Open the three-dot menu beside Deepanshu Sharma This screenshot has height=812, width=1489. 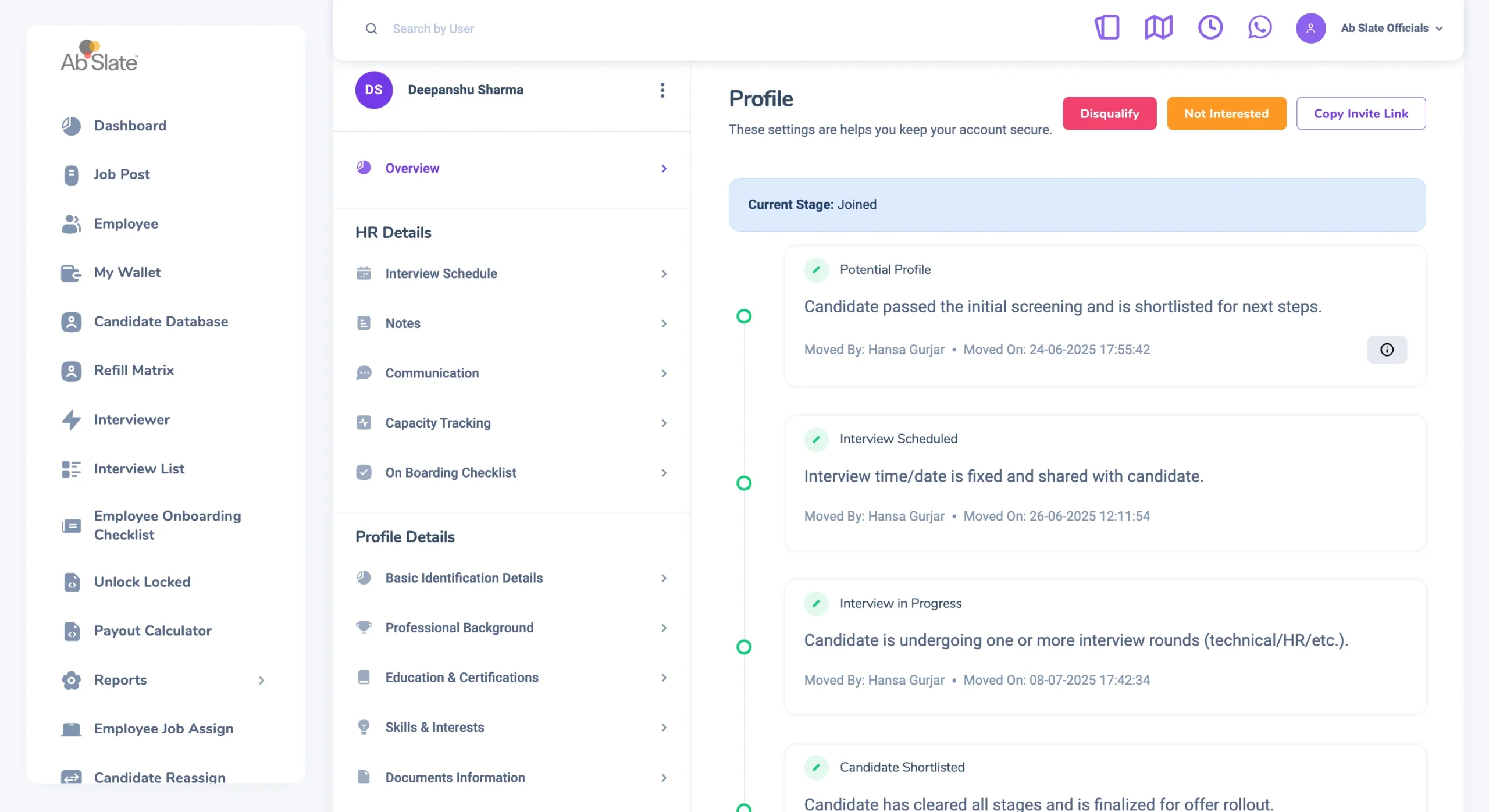pos(662,90)
